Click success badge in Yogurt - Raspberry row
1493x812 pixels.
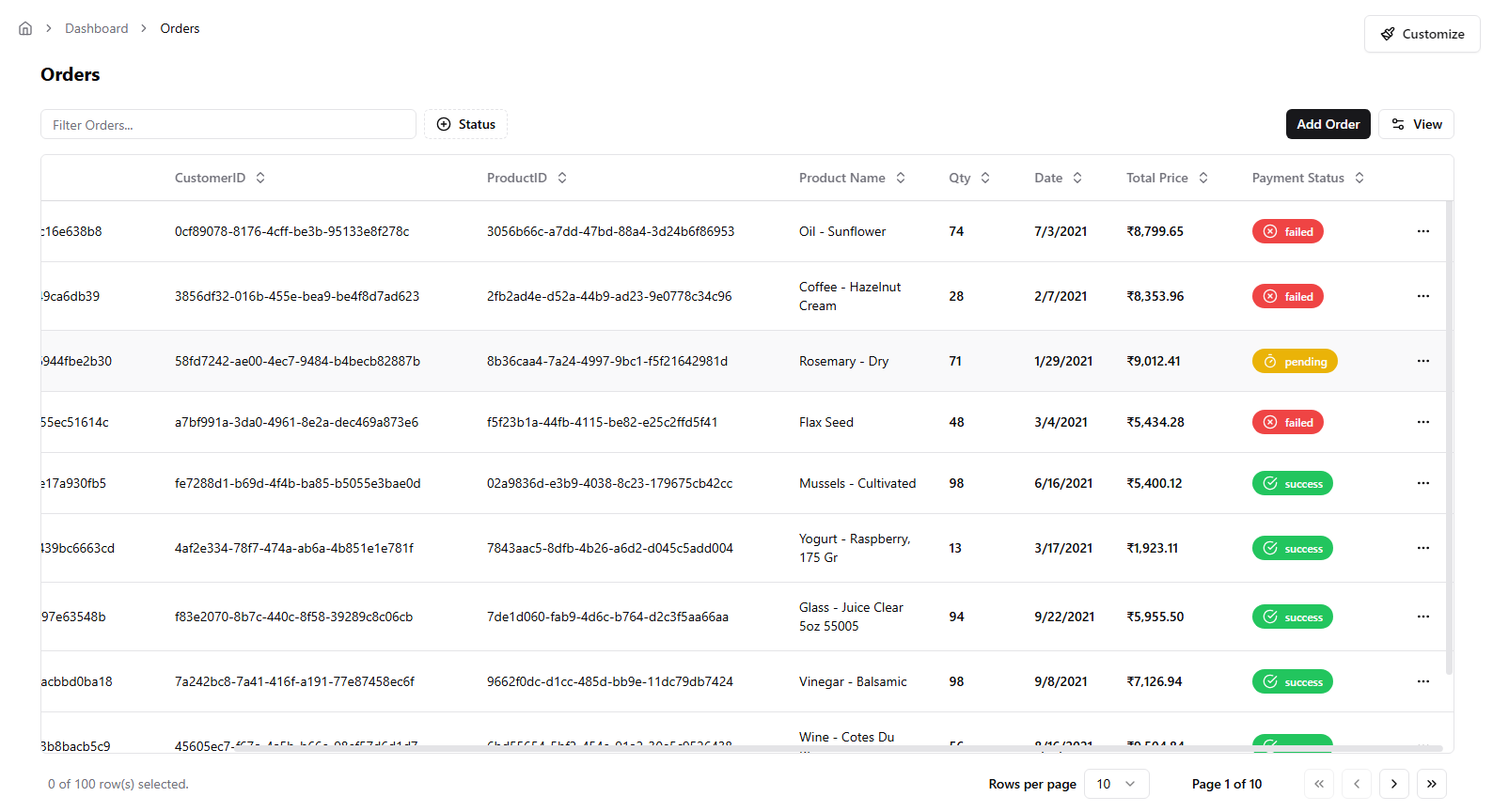1292,548
